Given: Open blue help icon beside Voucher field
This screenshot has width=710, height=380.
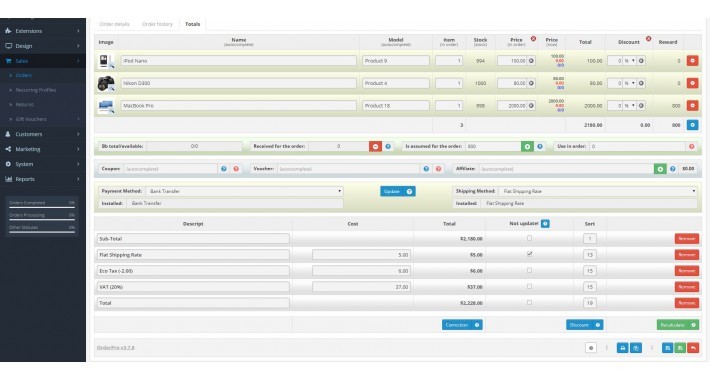Looking at the screenshot, I should pyautogui.click(x=426, y=168).
